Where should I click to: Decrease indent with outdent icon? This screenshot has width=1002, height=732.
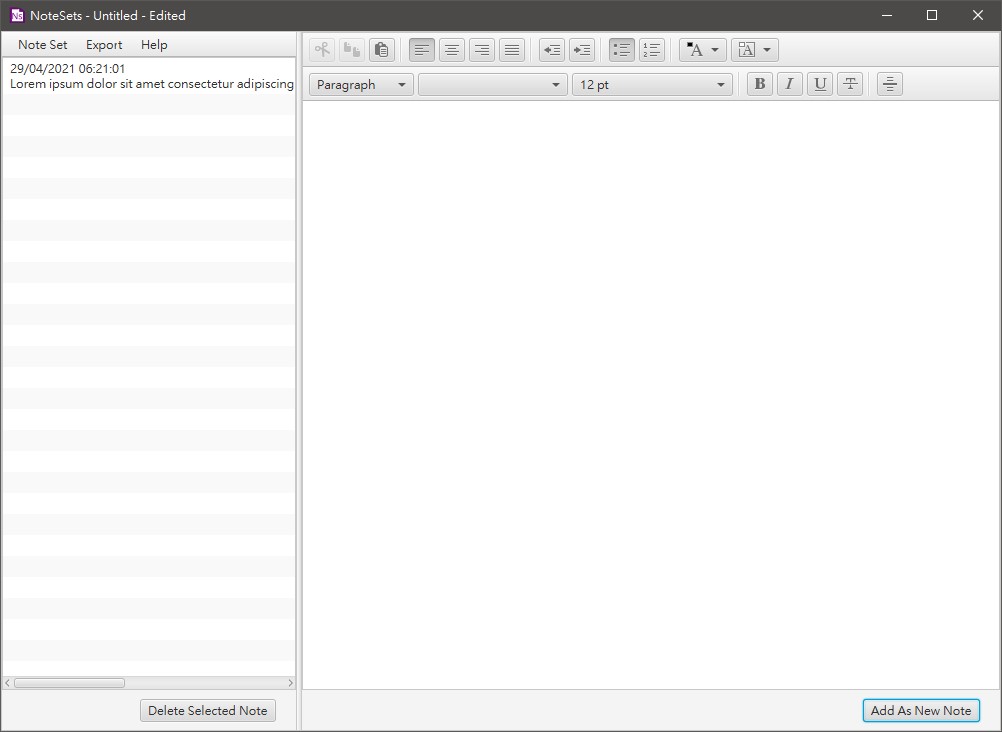[x=552, y=50]
